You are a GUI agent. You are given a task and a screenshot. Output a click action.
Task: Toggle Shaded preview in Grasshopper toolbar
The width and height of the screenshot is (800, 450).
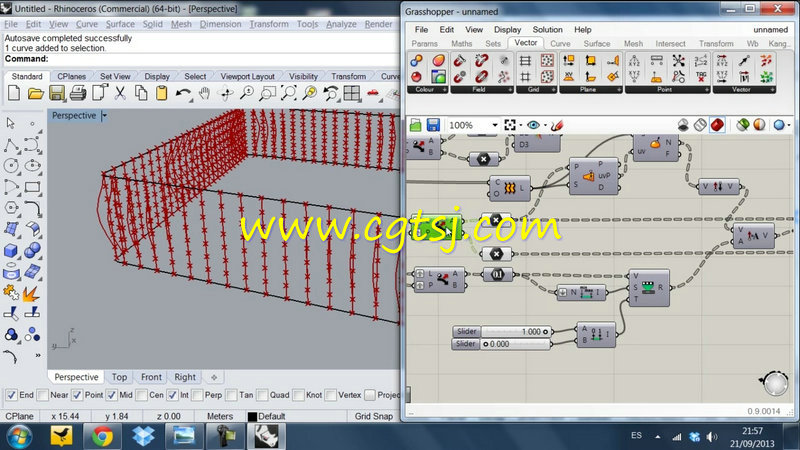pos(717,125)
